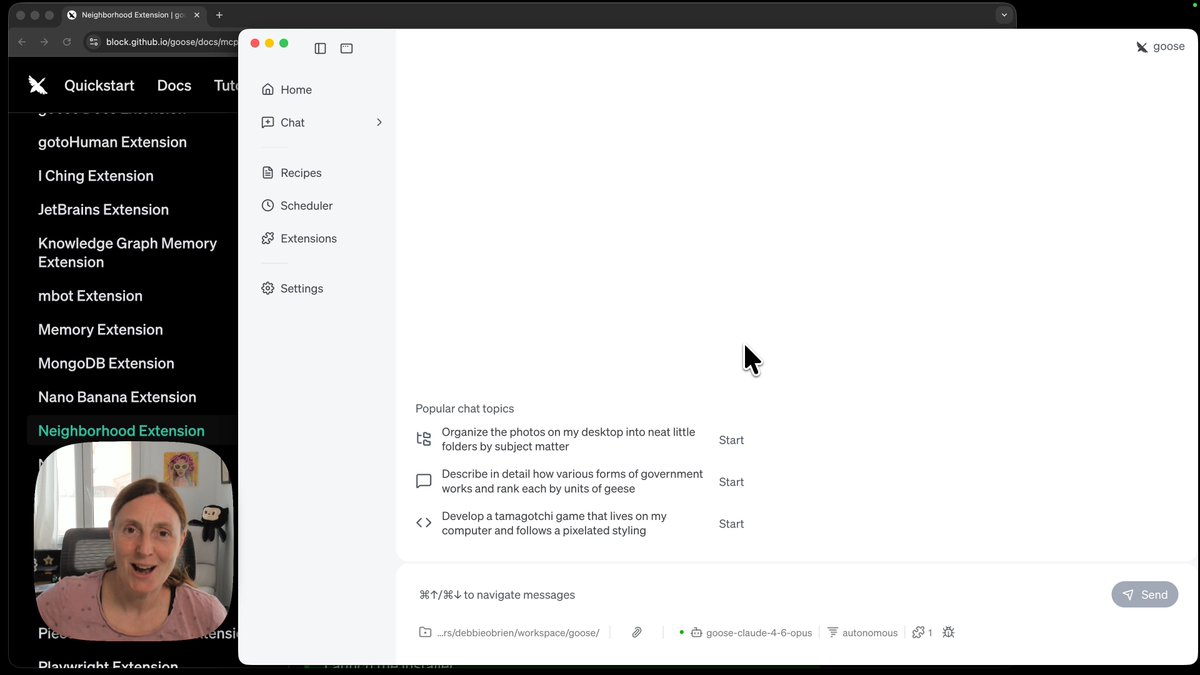Start the forms of government topic
The height and width of the screenshot is (675, 1200).
click(x=731, y=482)
